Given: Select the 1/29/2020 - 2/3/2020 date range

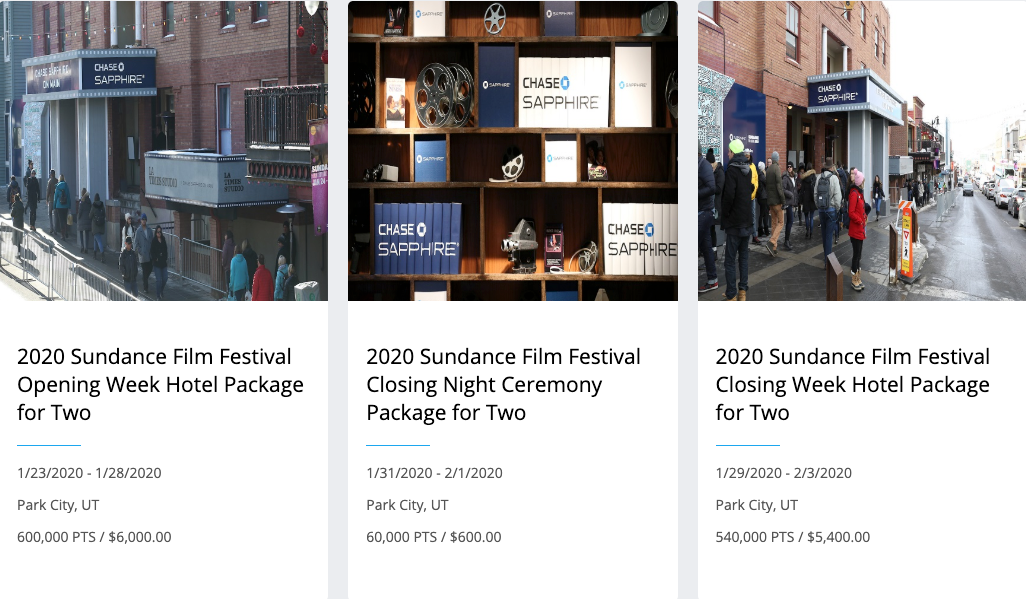Looking at the screenshot, I should pyautogui.click(x=783, y=473).
